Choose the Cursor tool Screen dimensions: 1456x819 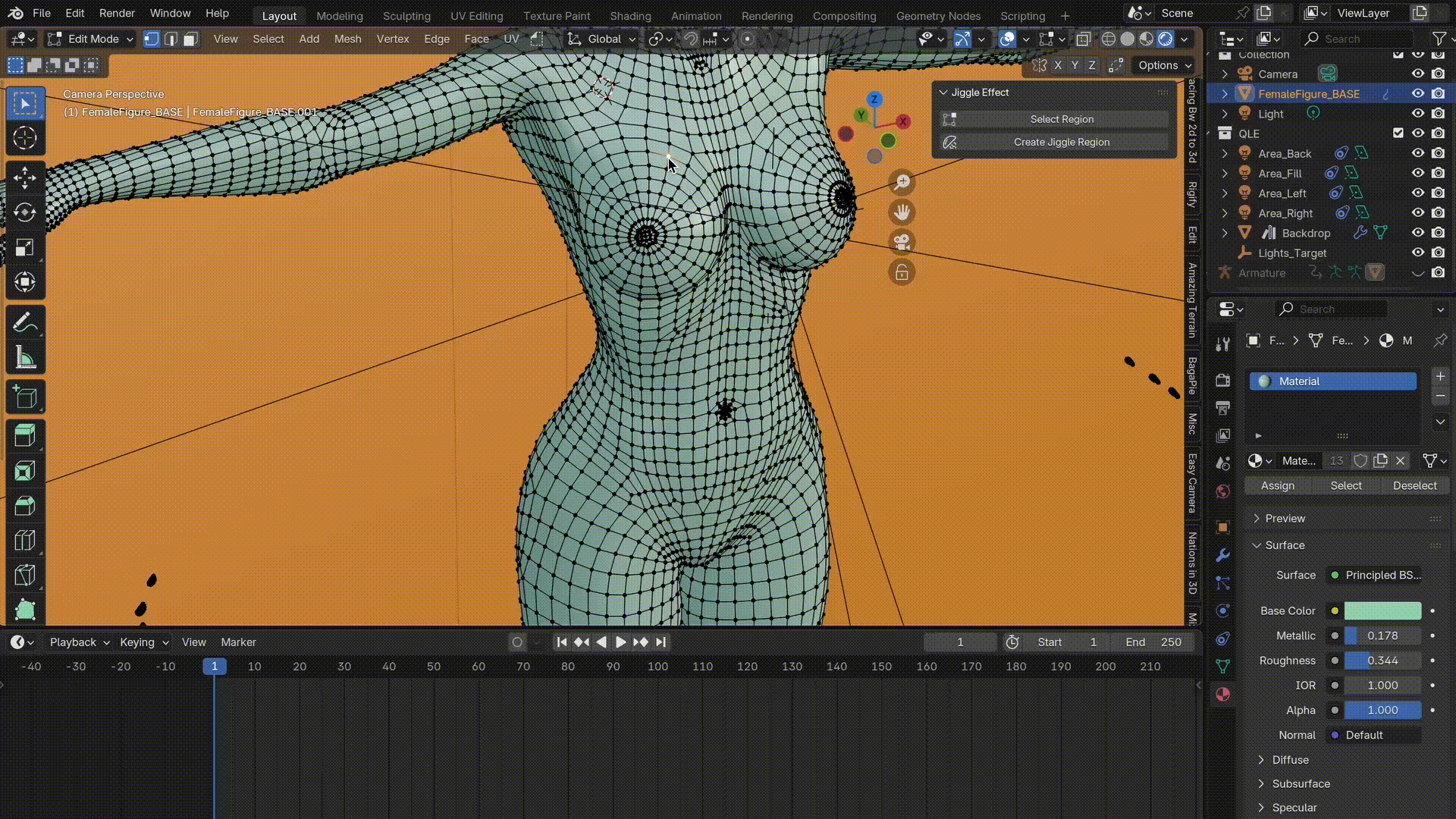tap(24, 138)
